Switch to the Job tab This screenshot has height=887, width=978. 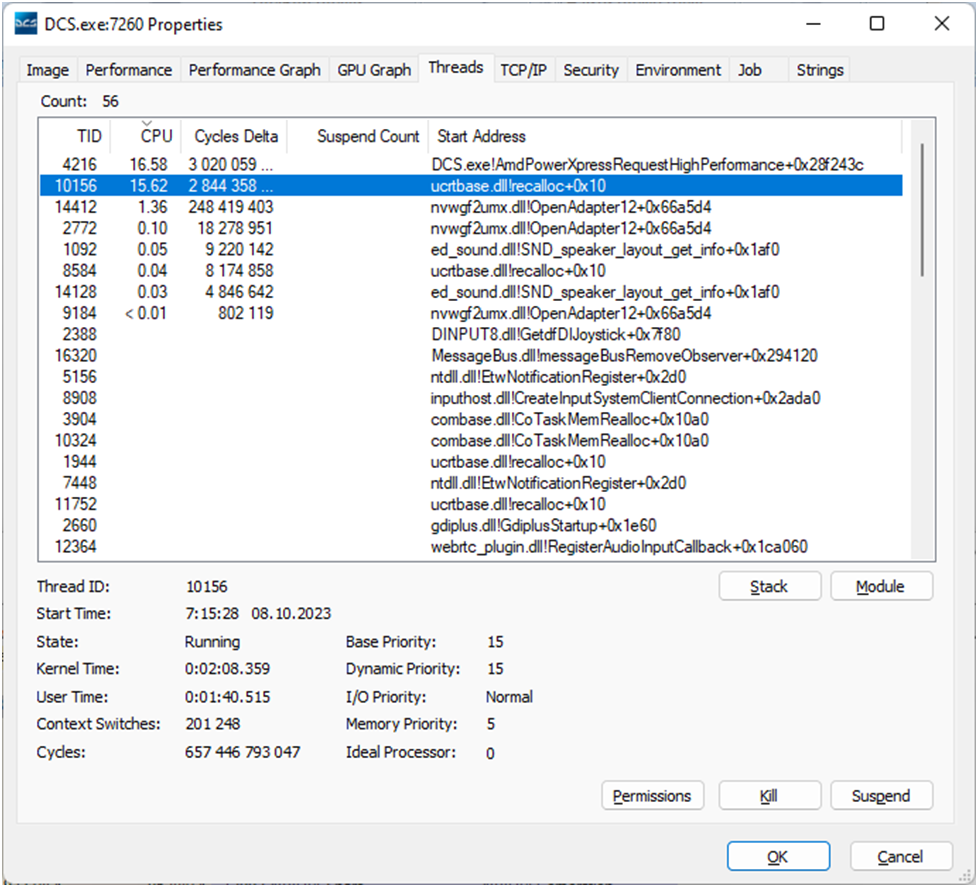point(750,70)
